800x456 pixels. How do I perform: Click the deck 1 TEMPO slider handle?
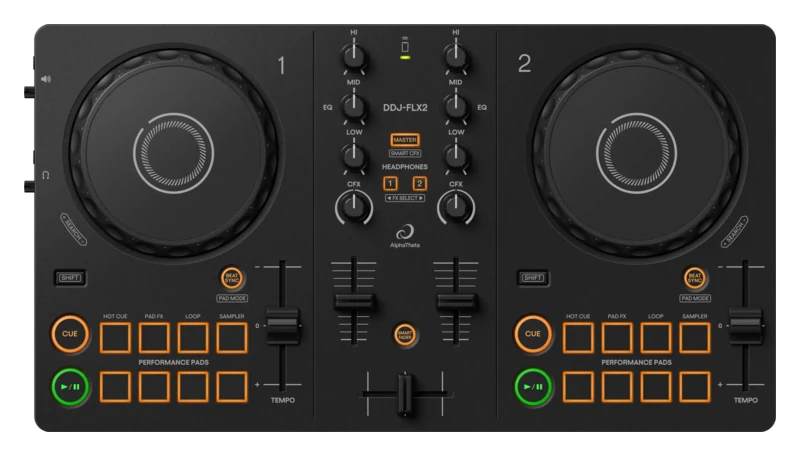[283, 325]
